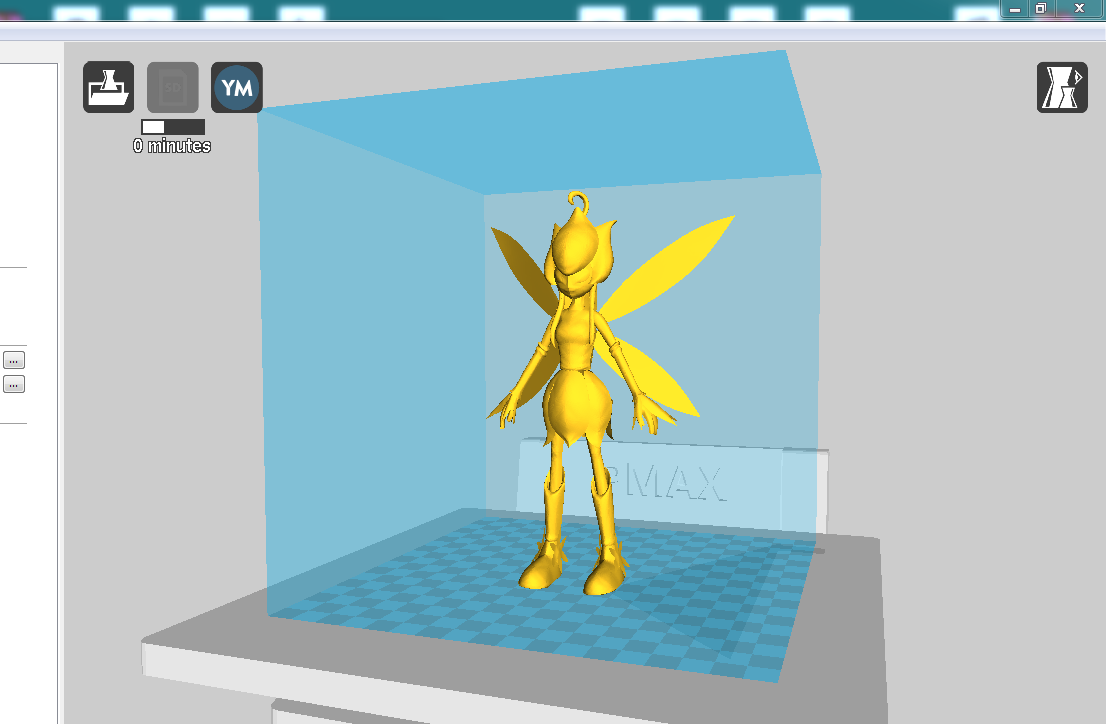Click the "0 minutes" print time text
The height and width of the screenshot is (724, 1106).
pyautogui.click(x=172, y=146)
